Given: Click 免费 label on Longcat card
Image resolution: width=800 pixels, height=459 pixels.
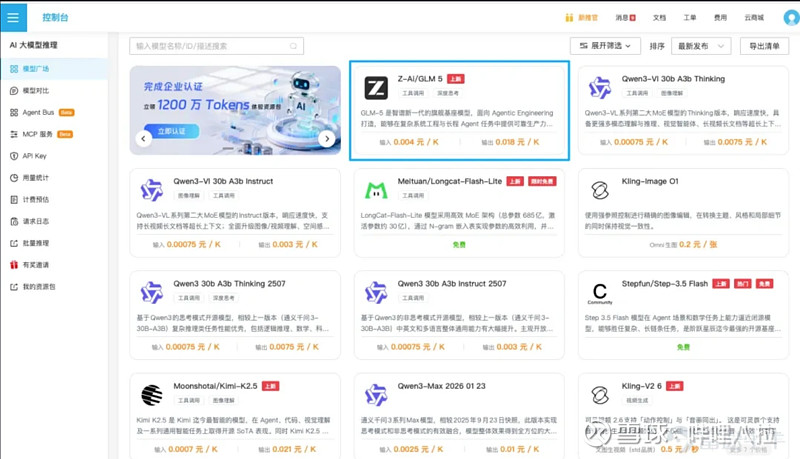Looking at the screenshot, I should tap(459, 245).
